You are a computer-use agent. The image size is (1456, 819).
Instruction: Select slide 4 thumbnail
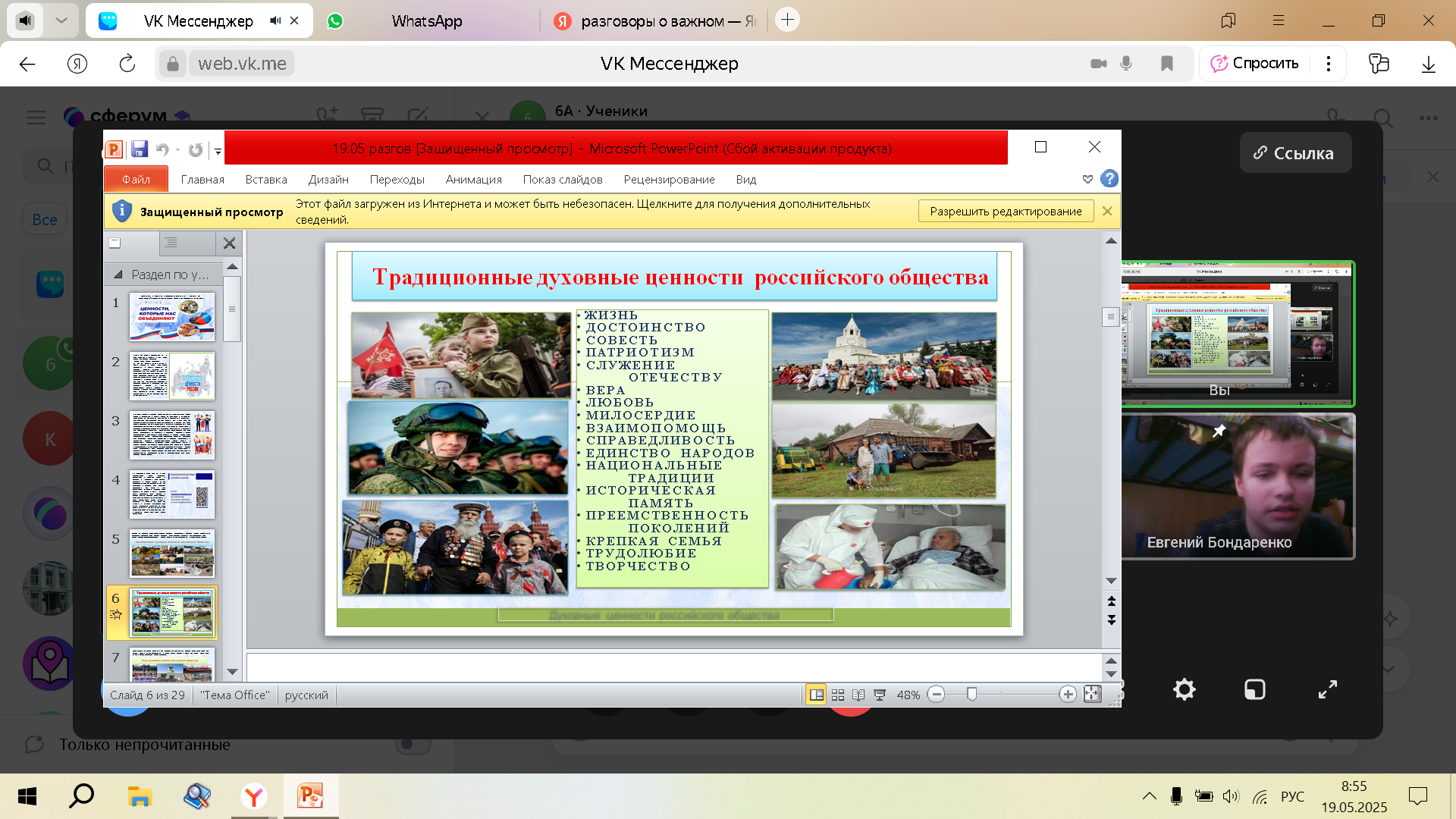[172, 494]
